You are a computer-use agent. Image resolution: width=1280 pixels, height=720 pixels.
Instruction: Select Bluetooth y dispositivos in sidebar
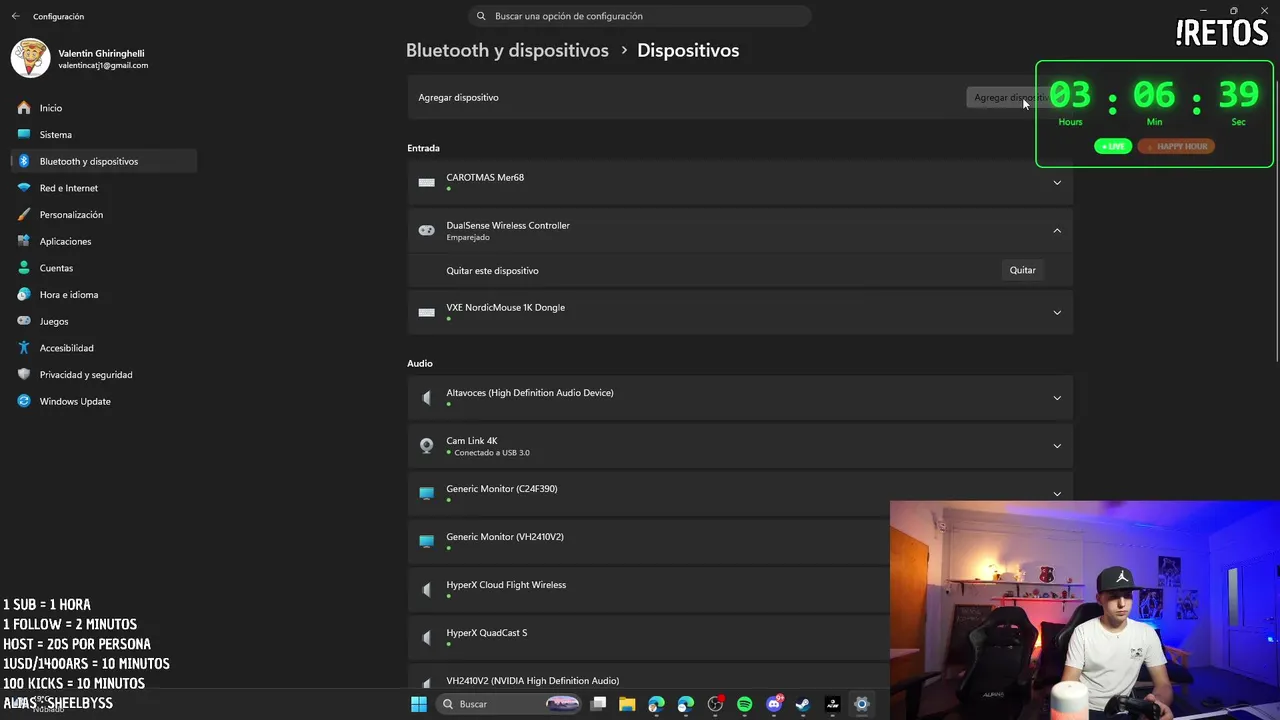[x=104, y=161]
